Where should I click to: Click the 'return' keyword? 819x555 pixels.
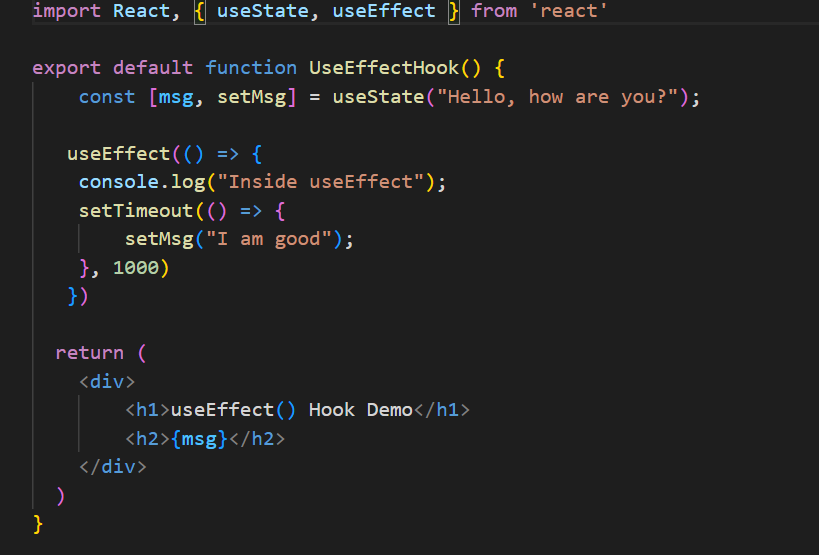point(89,353)
